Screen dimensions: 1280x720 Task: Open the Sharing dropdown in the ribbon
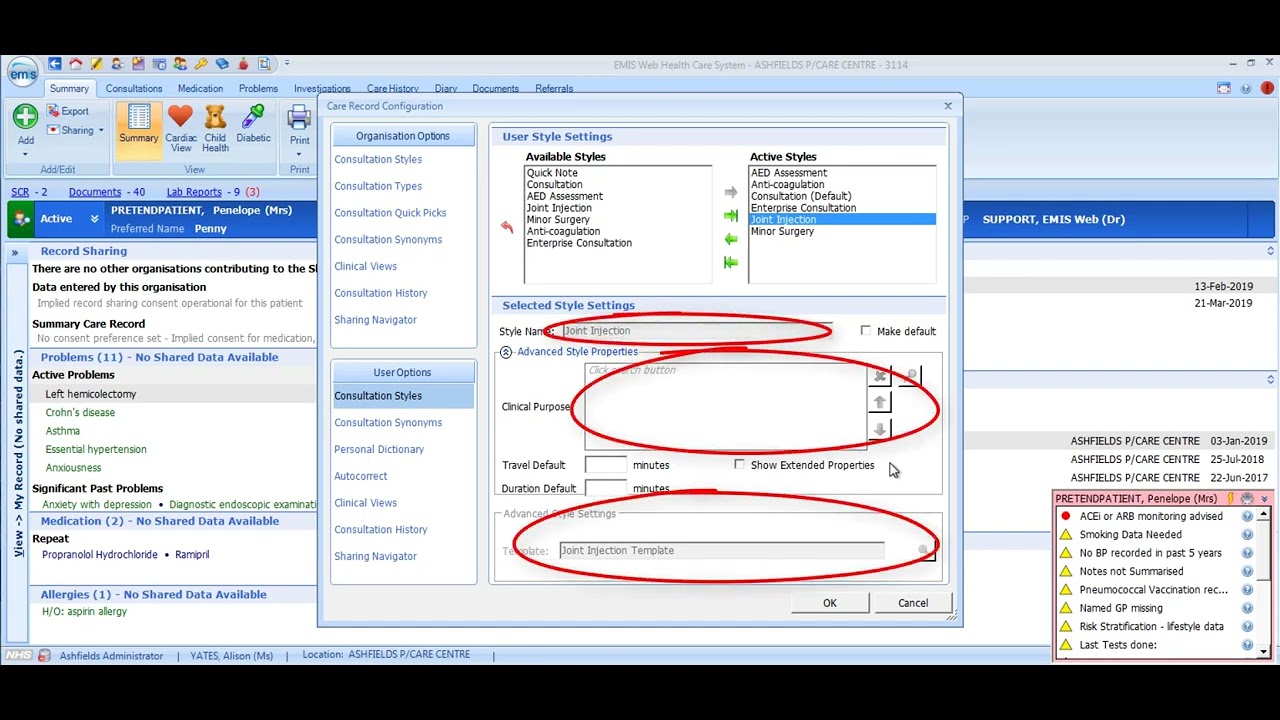pyautogui.click(x=75, y=130)
